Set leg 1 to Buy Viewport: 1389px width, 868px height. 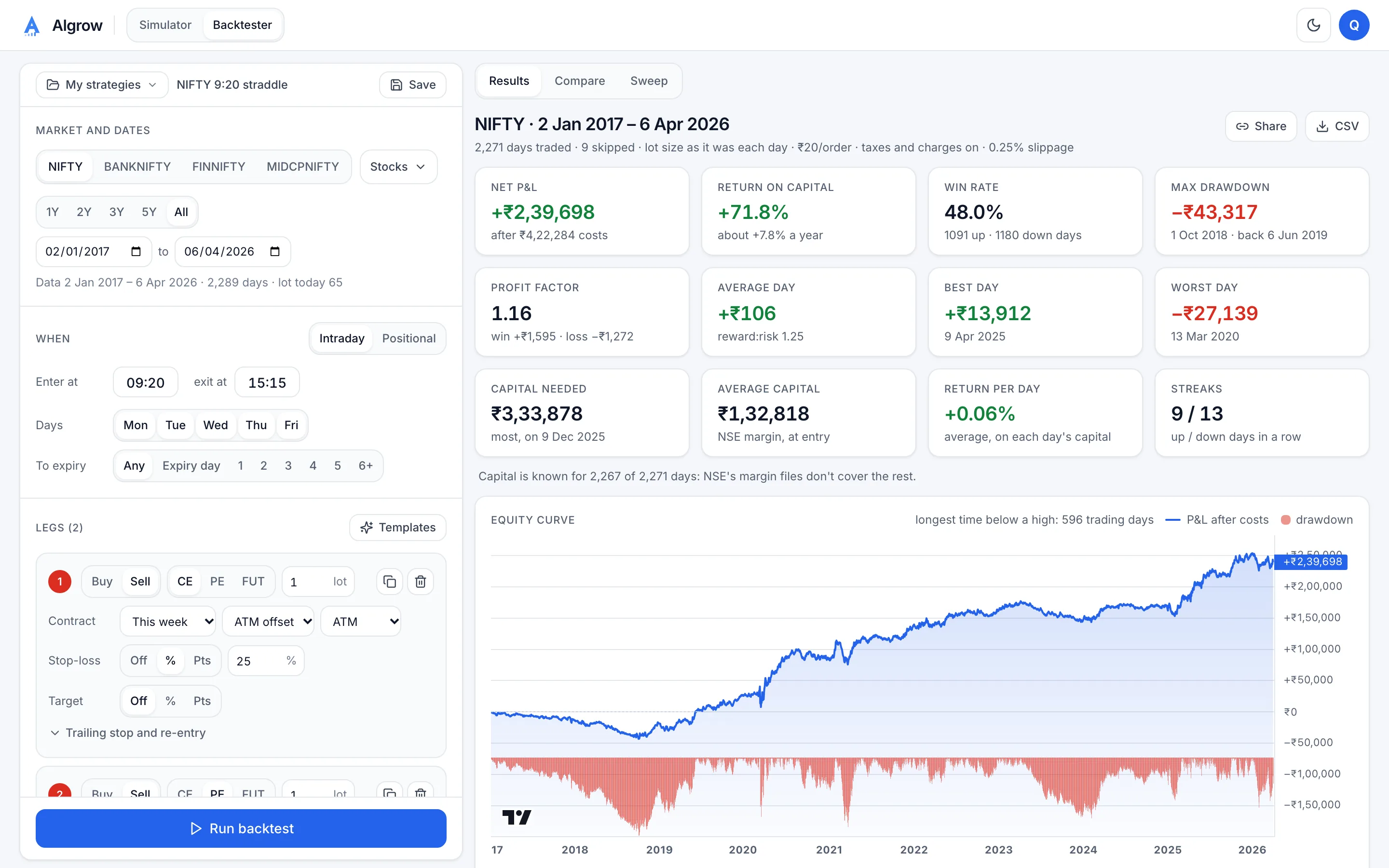102,582
